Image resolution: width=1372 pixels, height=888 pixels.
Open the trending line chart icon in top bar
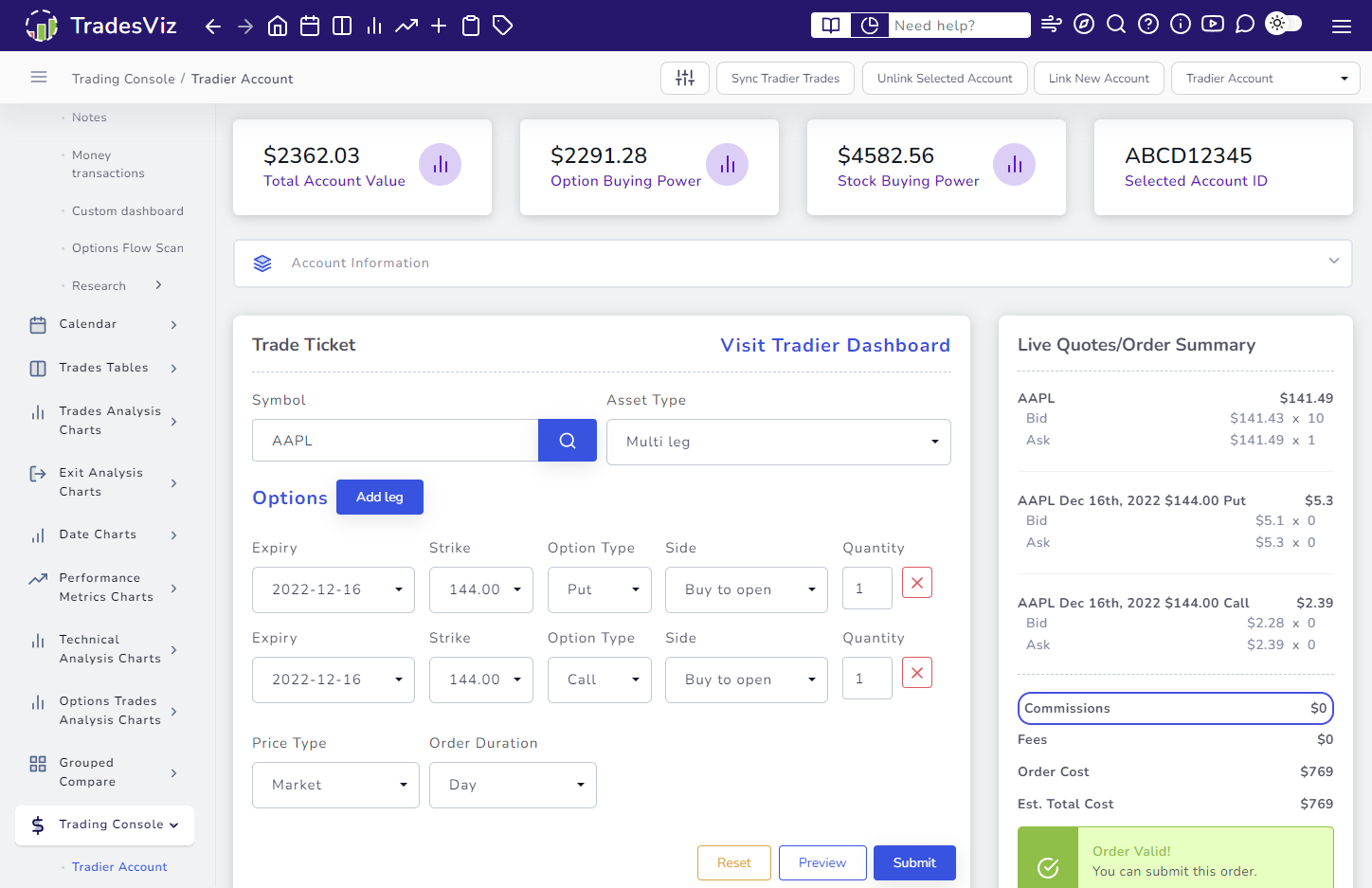[406, 26]
